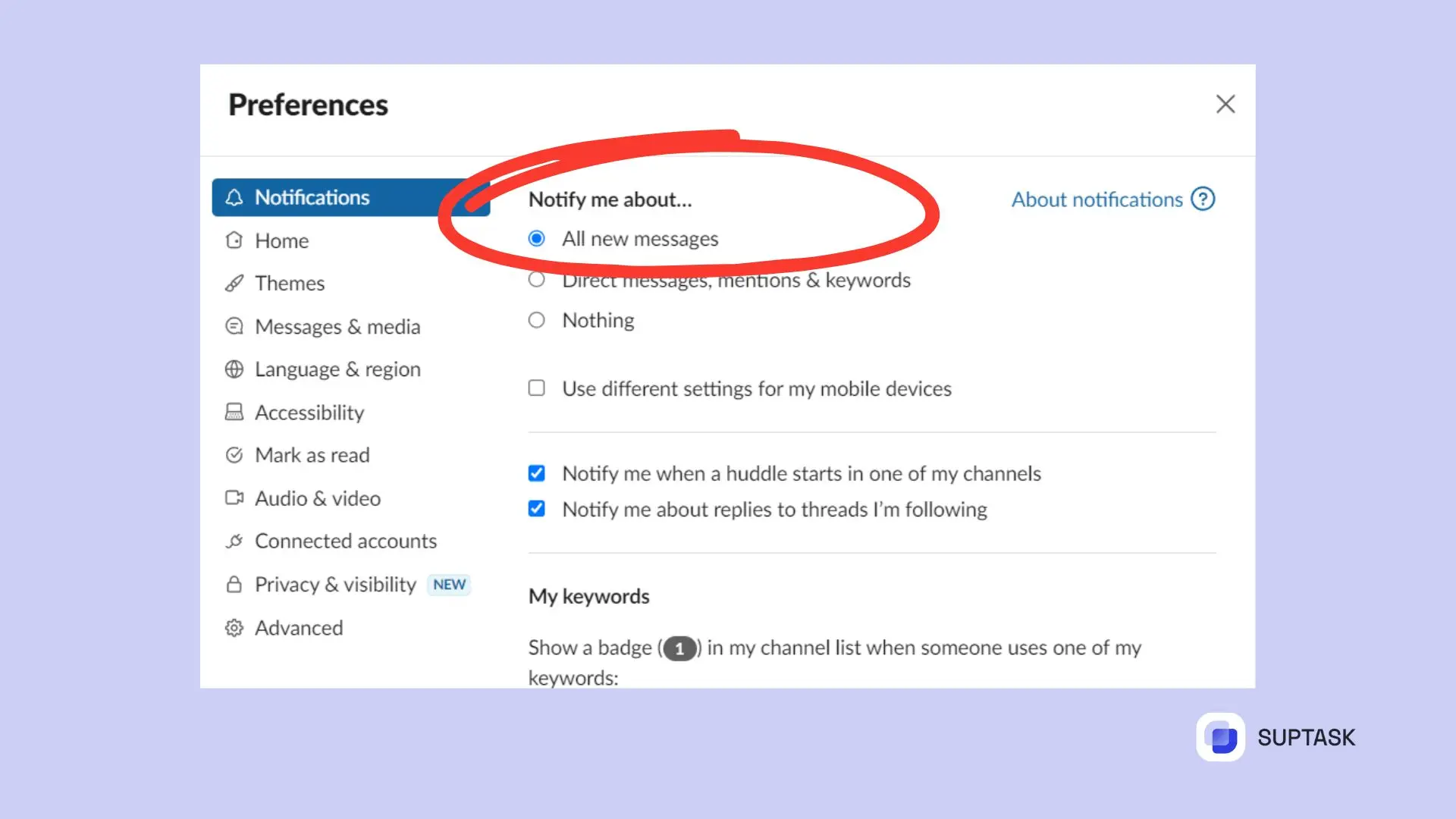This screenshot has height=819, width=1456.
Task: Open the About notifications link
Action: [x=1097, y=199]
